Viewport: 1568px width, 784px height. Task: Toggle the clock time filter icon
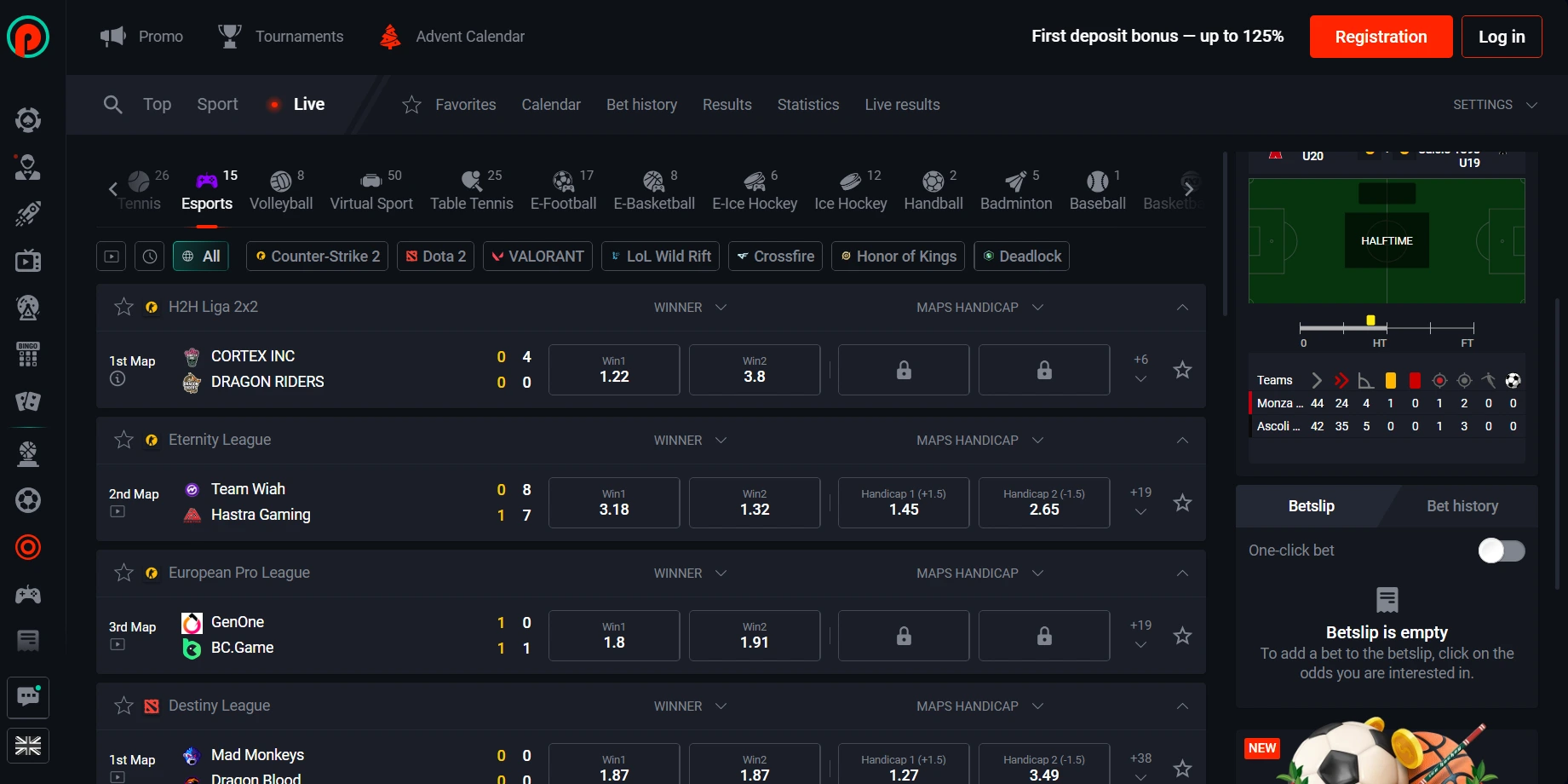(150, 256)
